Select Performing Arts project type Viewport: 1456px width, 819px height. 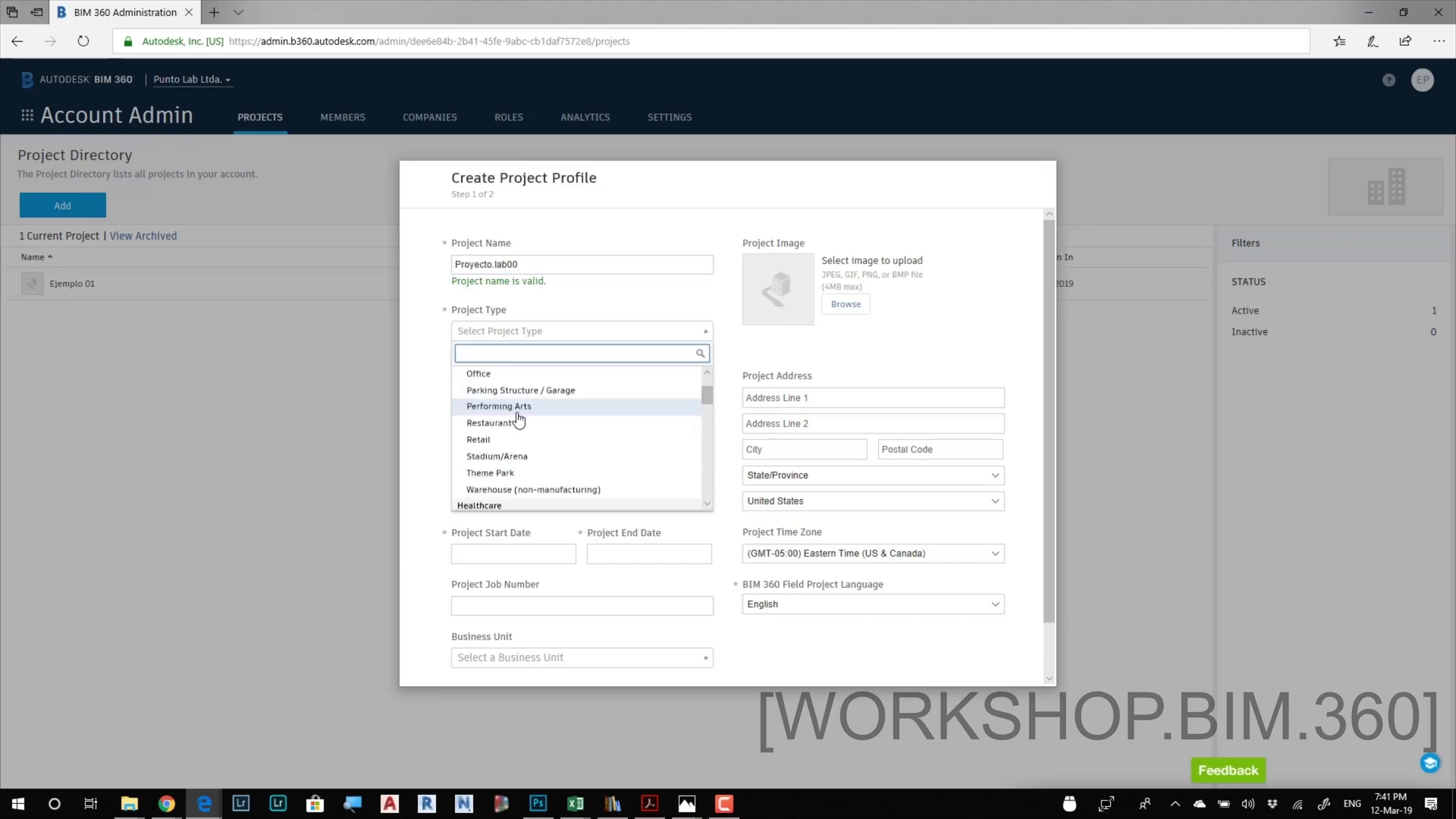tap(498, 406)
